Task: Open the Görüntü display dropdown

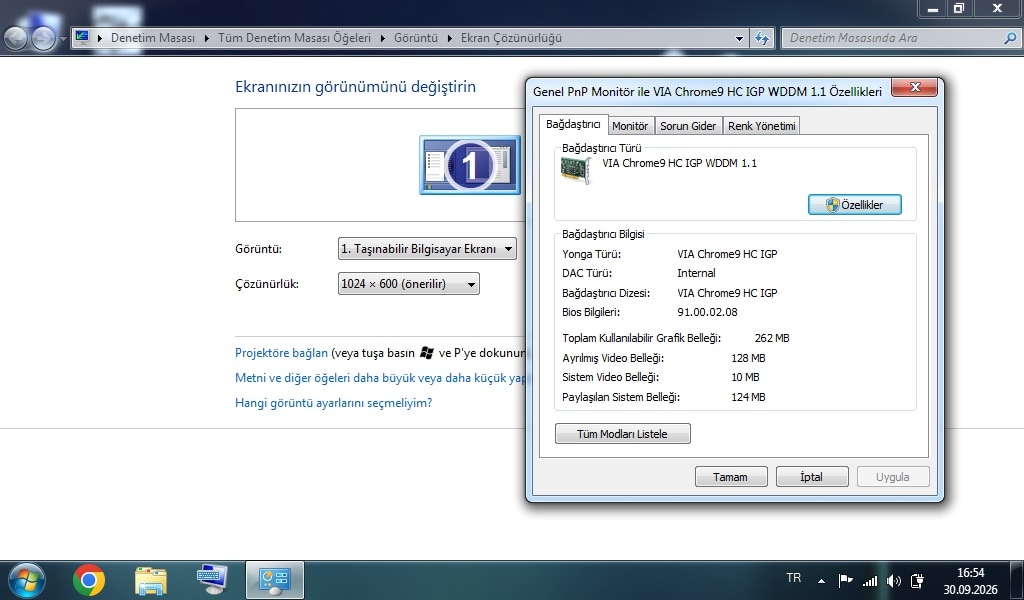Action: 427,249
